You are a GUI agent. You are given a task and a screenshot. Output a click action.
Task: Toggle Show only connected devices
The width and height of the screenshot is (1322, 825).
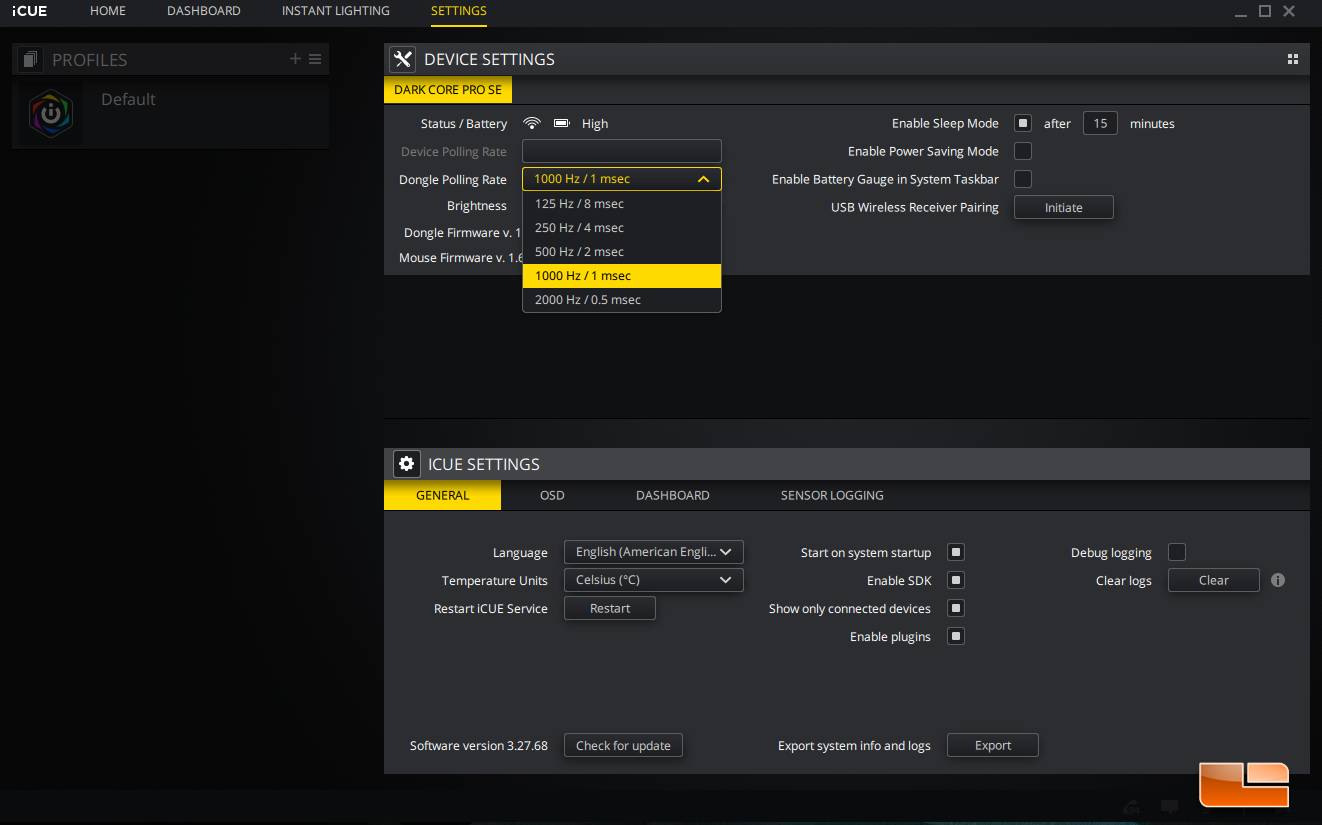[x=956, y=608]
